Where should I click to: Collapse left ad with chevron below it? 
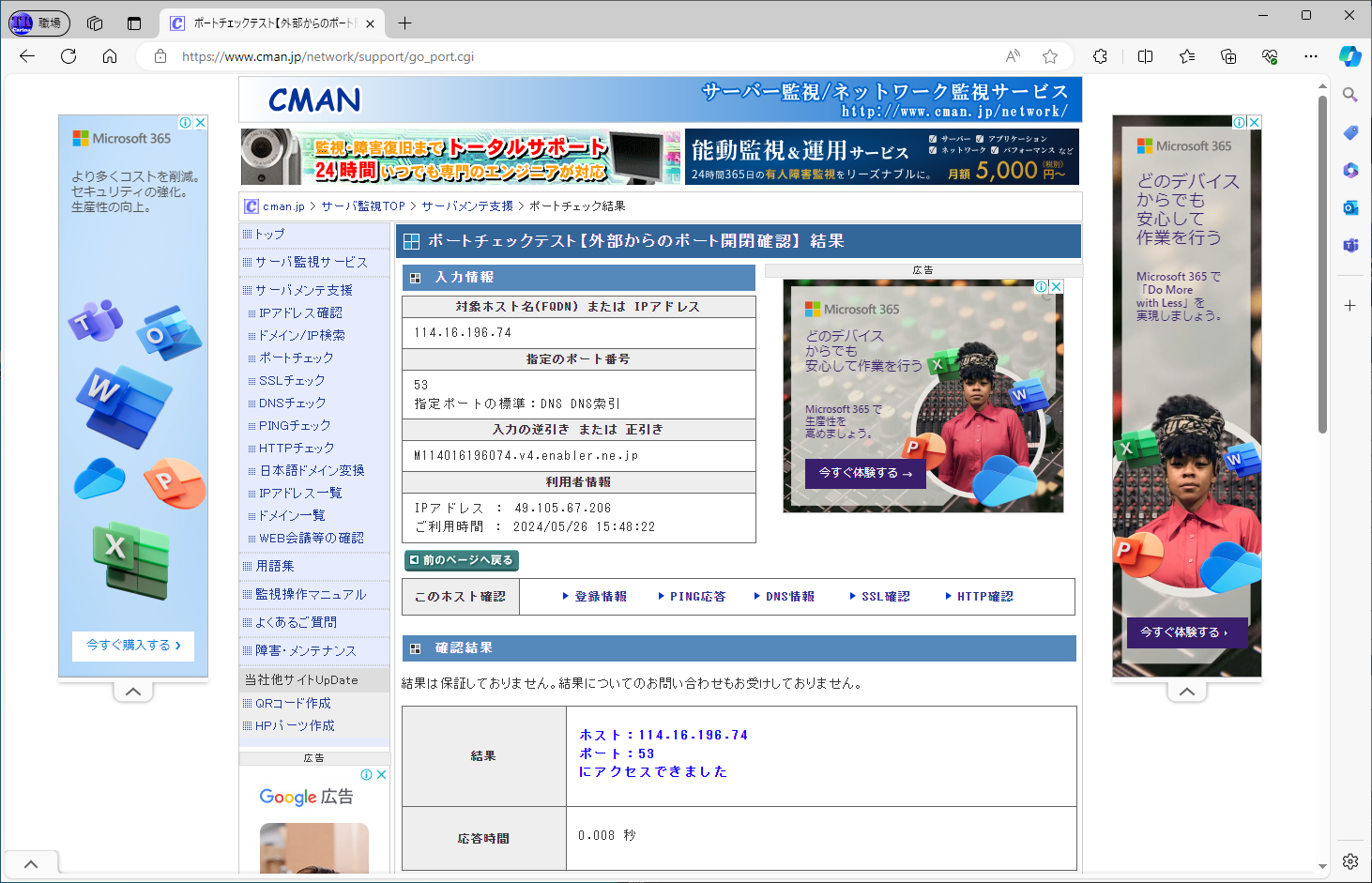133,692
